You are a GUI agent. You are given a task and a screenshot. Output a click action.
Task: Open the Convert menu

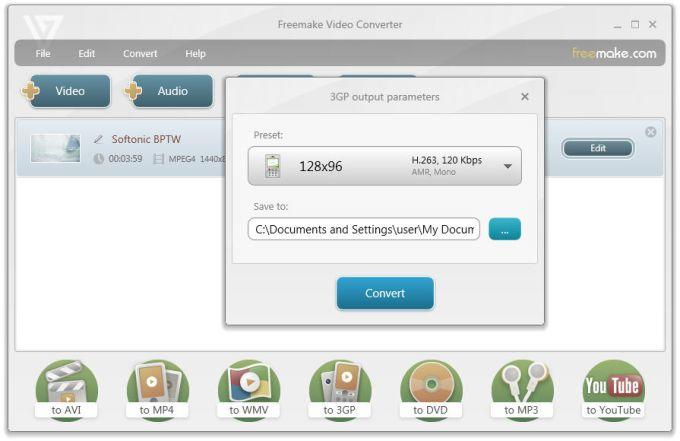point(140,54)
